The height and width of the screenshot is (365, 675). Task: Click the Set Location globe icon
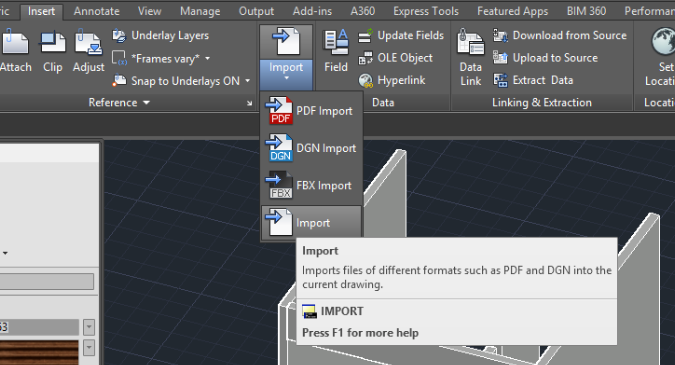click(664, 41)
